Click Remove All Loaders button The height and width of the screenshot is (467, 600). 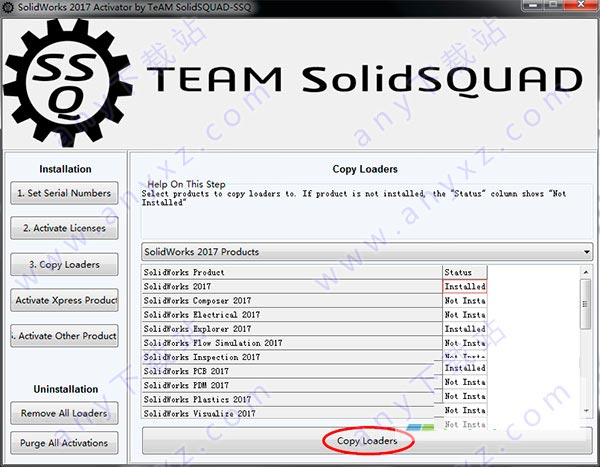(x=64, y=413)
